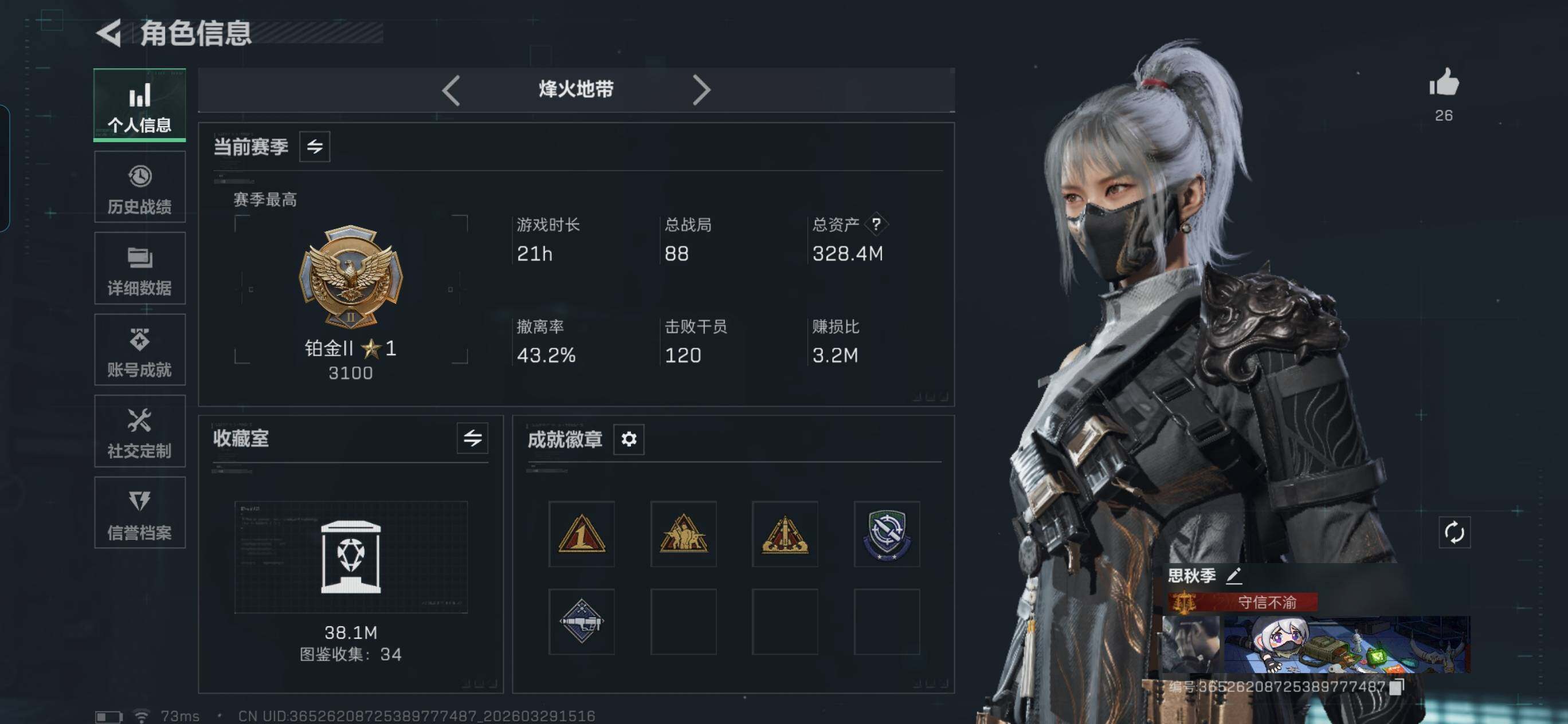Select the 账号成就 sidebar tab
The height and width of the screenshot is (724, 1568).
[139, 351]
